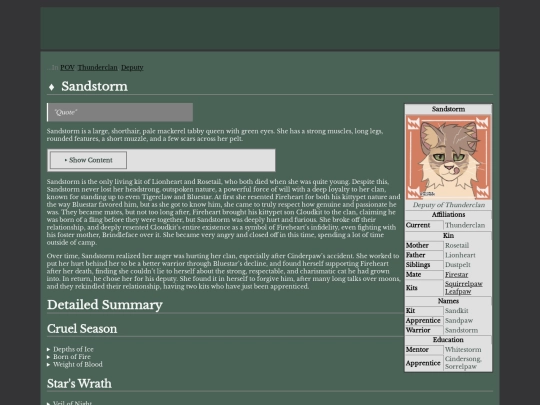Image resolution: width=540 pixels, height=405 pixels.
Task: Select Sandstorm in the Warrior row
Action: tap(461, 330)
